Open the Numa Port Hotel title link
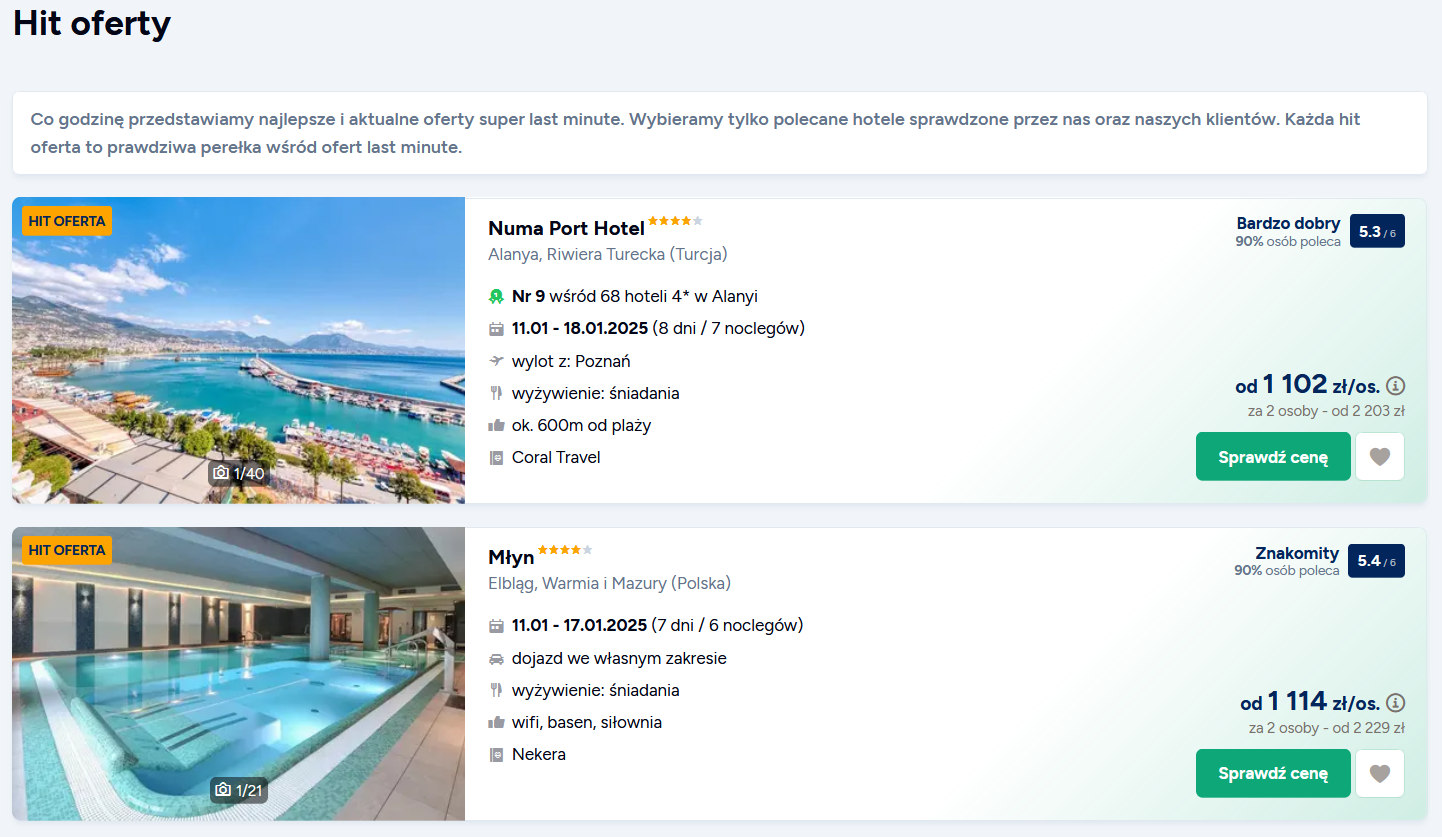Viewport: 1442px width, 837px height. 566,229
